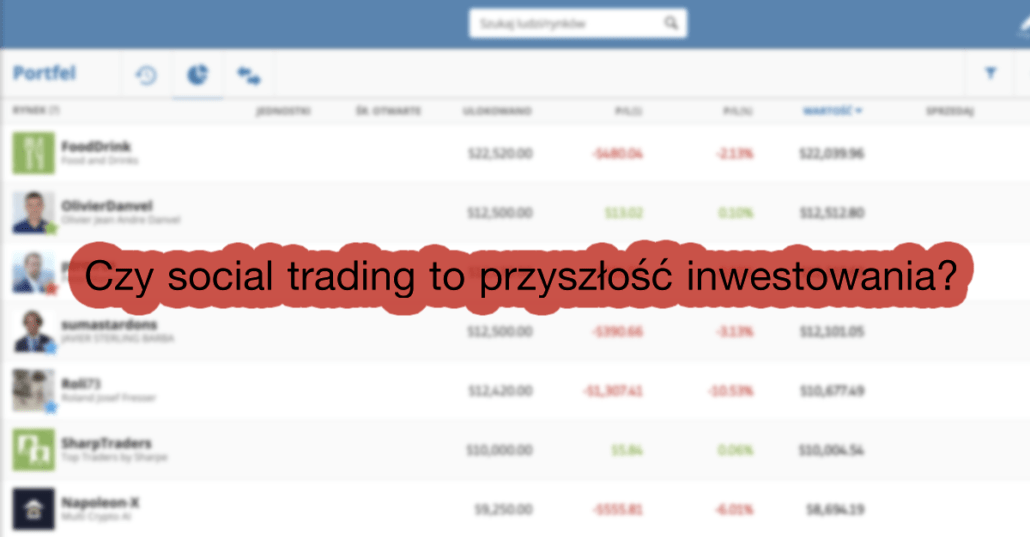
Task: Open sumastardons trader profile photo
Action: 34,331
